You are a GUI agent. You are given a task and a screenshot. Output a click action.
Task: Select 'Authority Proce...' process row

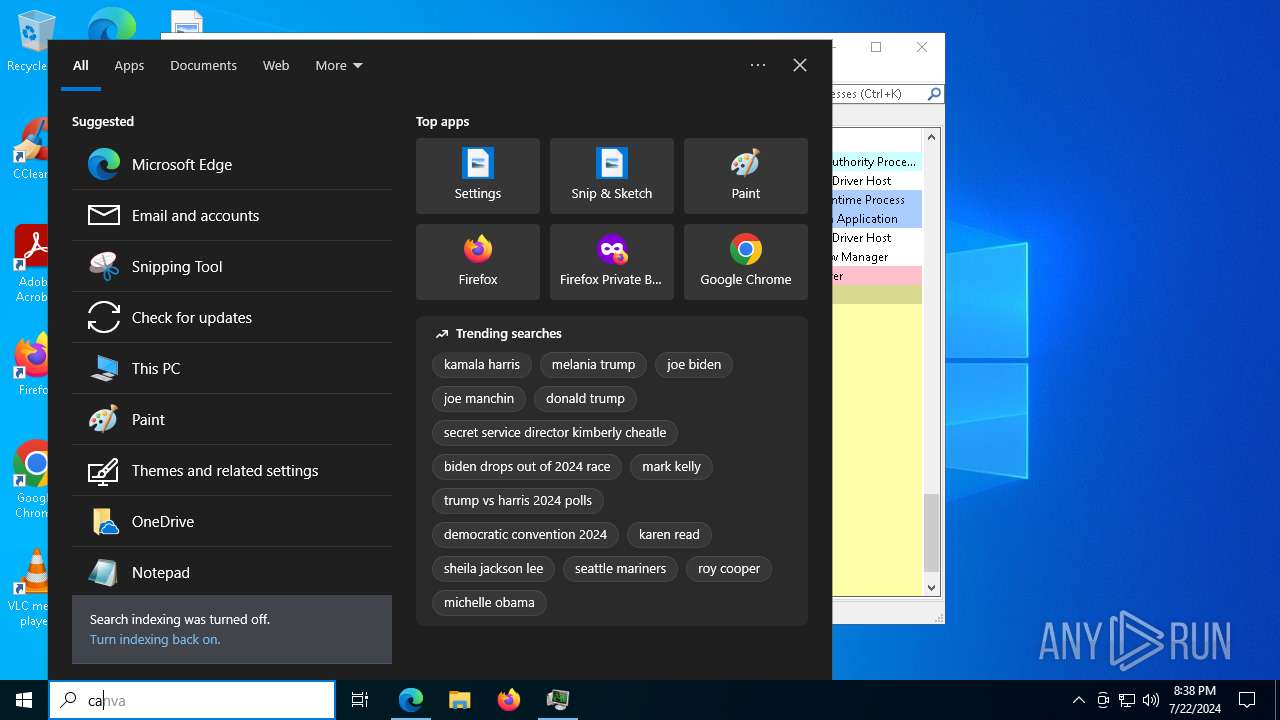877,162
